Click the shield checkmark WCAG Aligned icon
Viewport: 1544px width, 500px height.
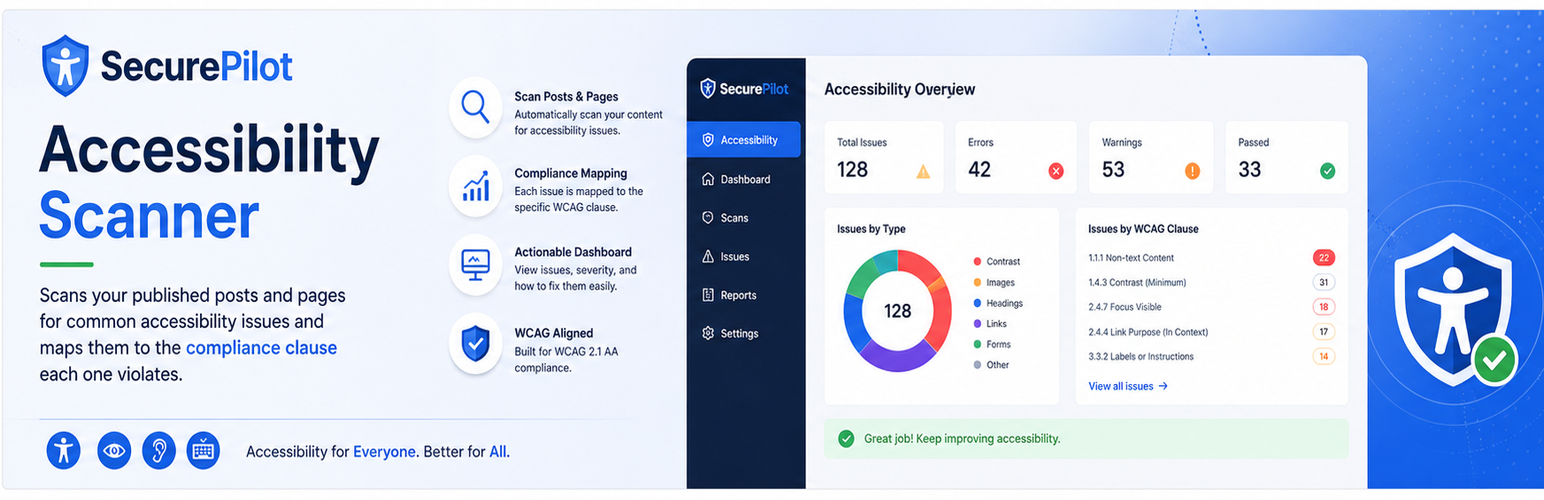pyautogui.click(x=475, y=343)
